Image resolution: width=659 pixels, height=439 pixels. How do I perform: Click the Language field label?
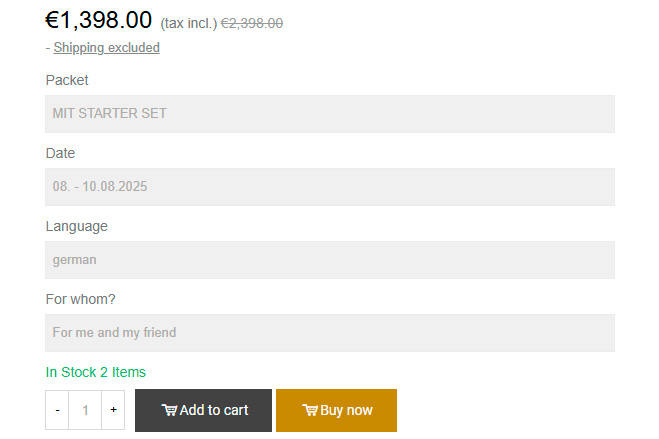click(76, 226)
